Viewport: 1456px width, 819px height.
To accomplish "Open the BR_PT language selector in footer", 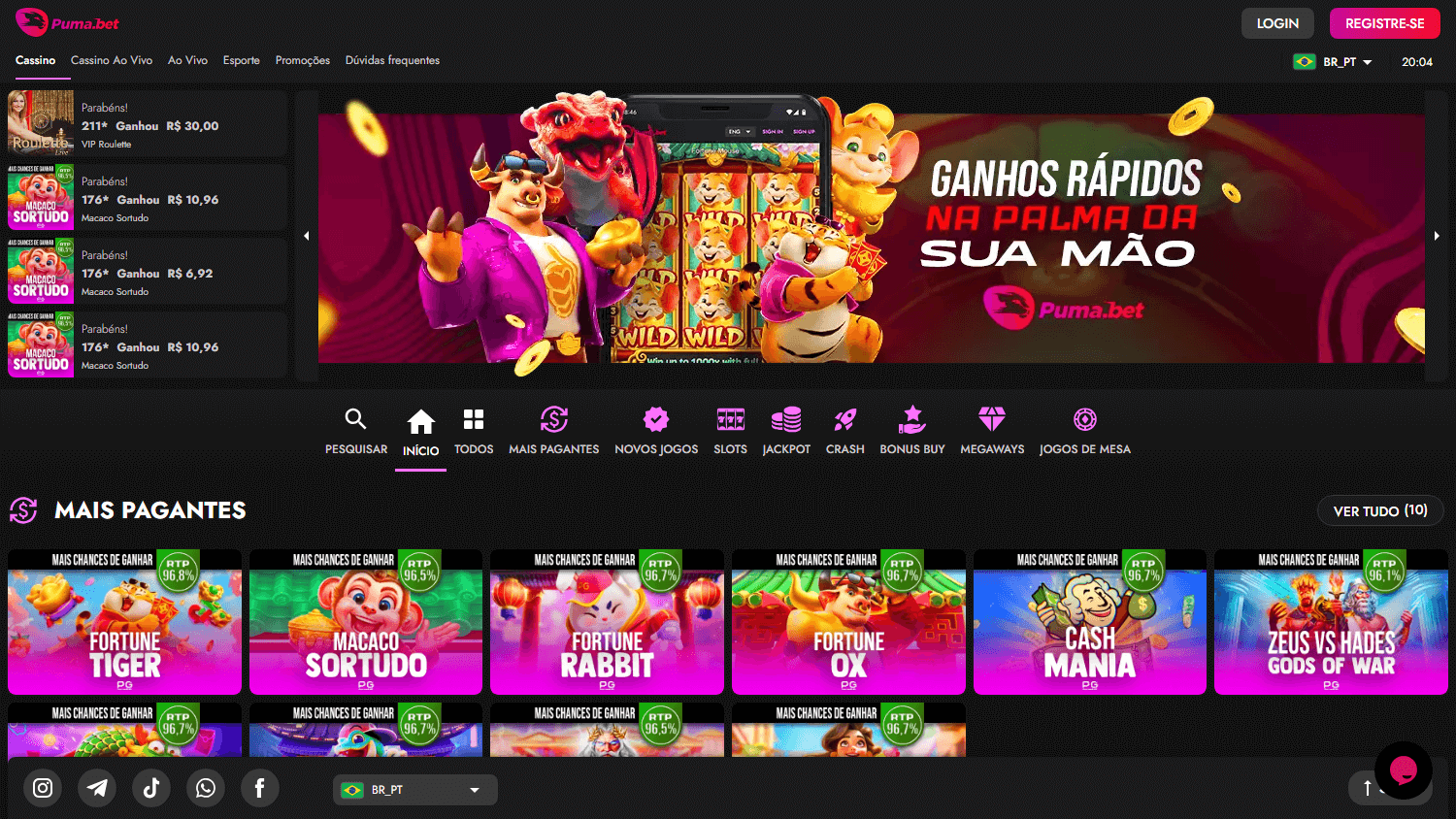I will (x=414, y=789).
